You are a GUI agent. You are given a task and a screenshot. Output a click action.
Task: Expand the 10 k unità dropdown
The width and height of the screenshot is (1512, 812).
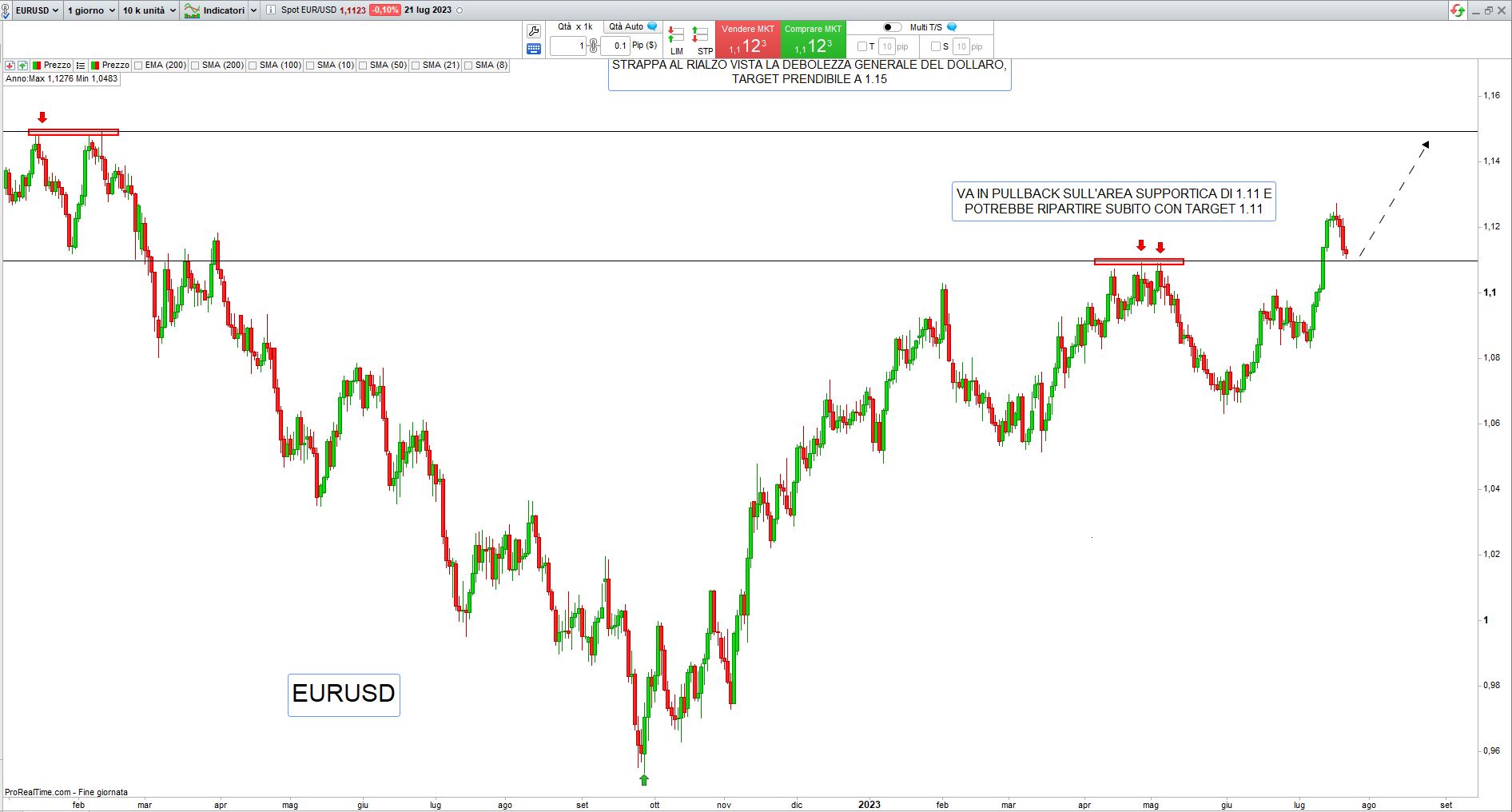coord(149,10)
